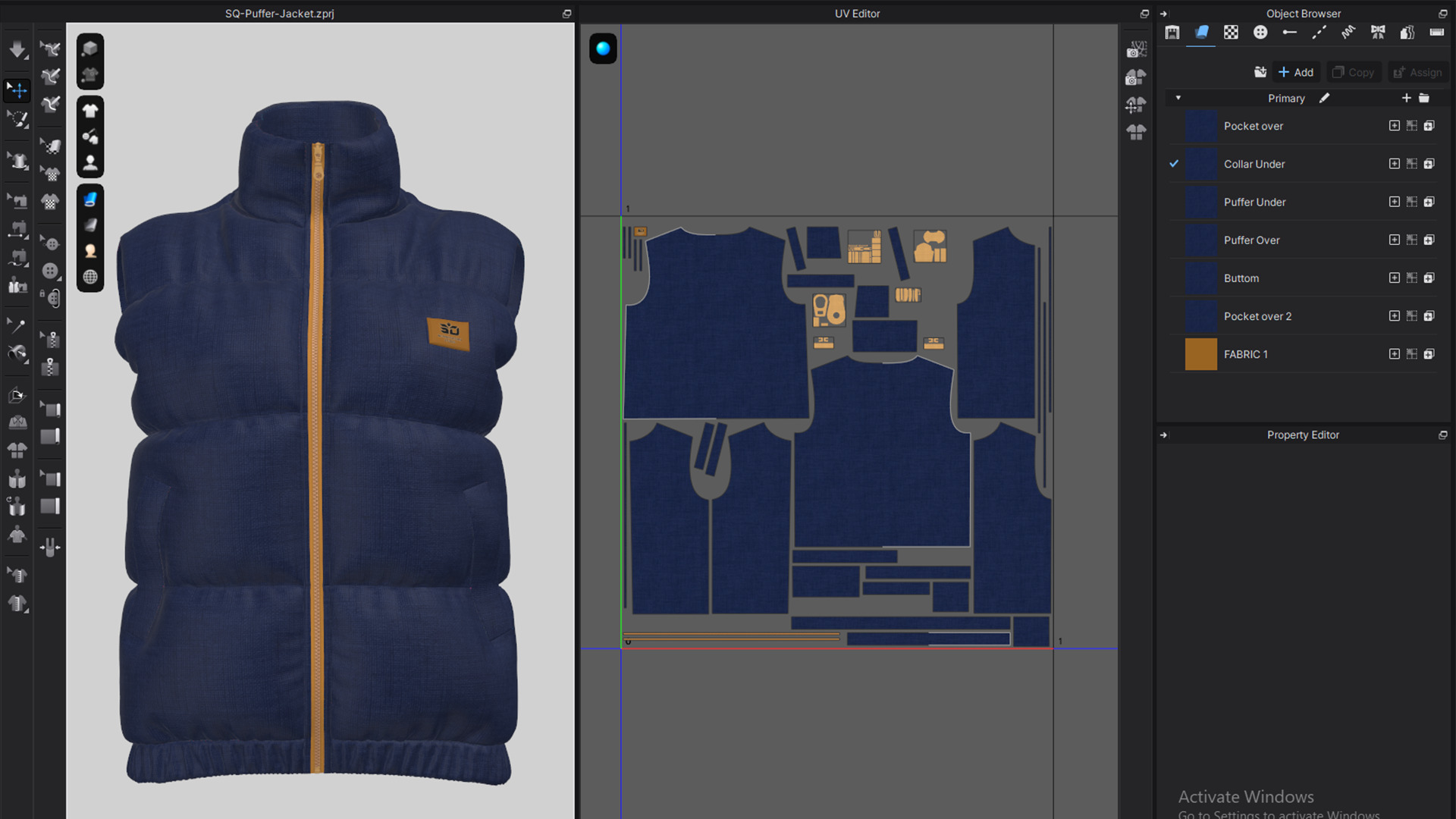Open the Scene tab in Object Browser
1456x819 pixels.
pos(1172,32)
